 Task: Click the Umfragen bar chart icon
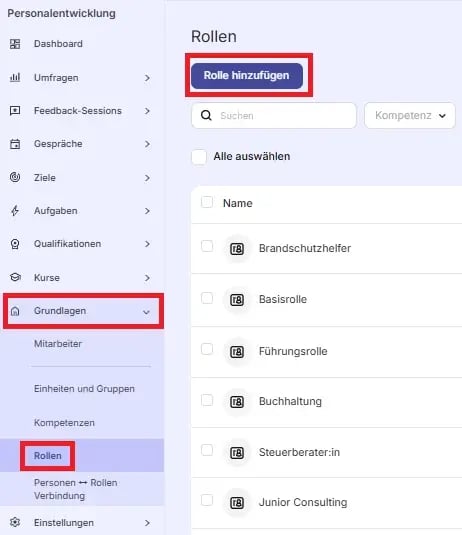click(x=15, y=77)
